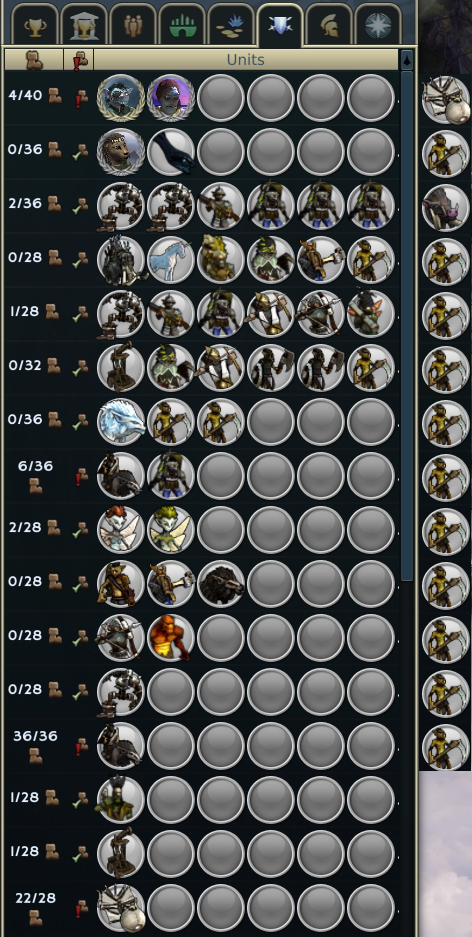Select the bat unit in the side column

coord(445,207)
